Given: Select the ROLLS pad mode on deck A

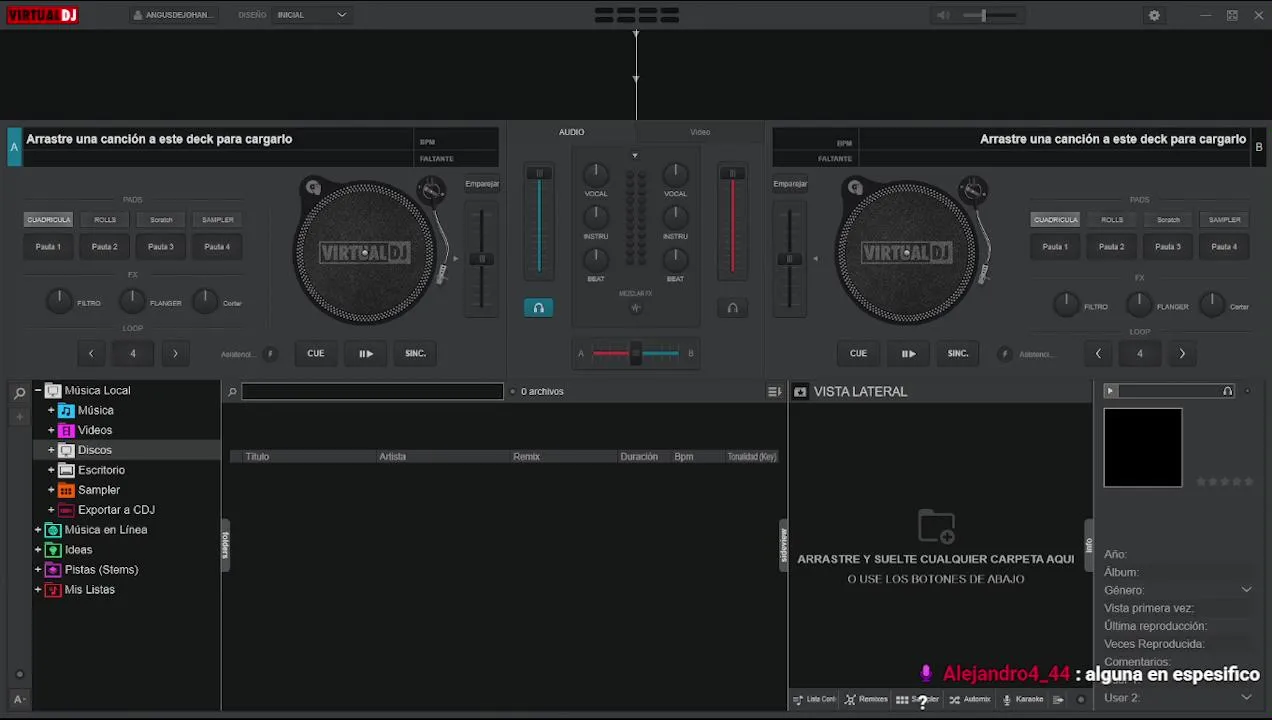Looking at the screenshot, I should pyautogui.click(x=105, y=220).
